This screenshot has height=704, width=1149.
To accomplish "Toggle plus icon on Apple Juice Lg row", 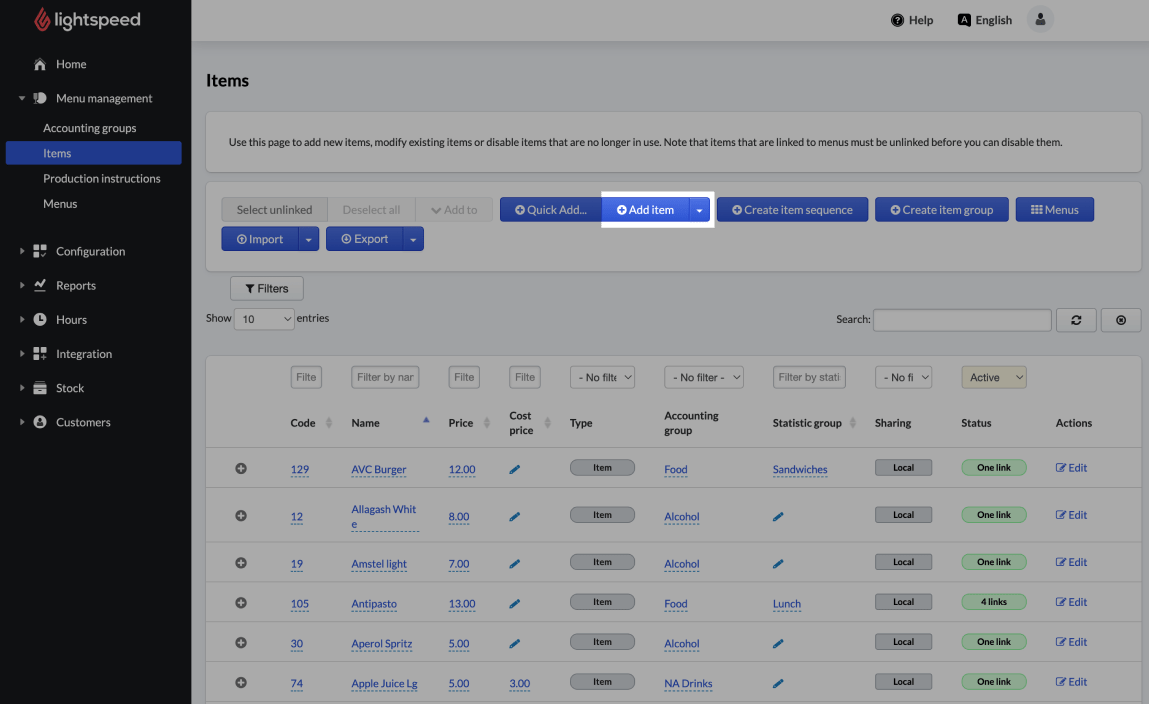I will (x=241, y=683).
